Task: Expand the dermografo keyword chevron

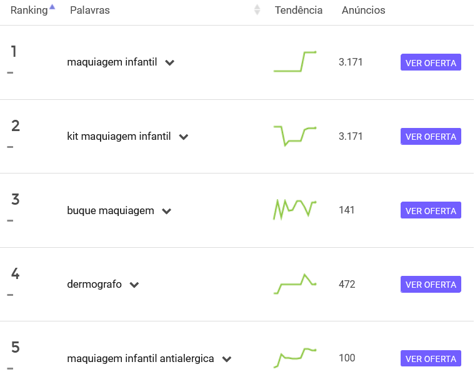Action: [134, 285]
